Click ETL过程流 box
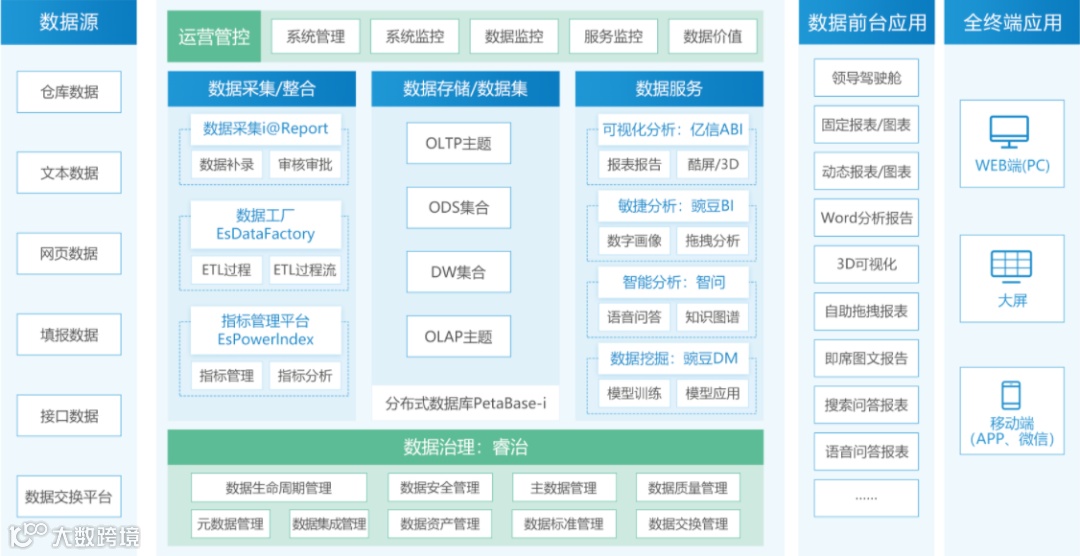Viewport: 1080px width, 556px height. pyautogui.click(x=305, y=270)
